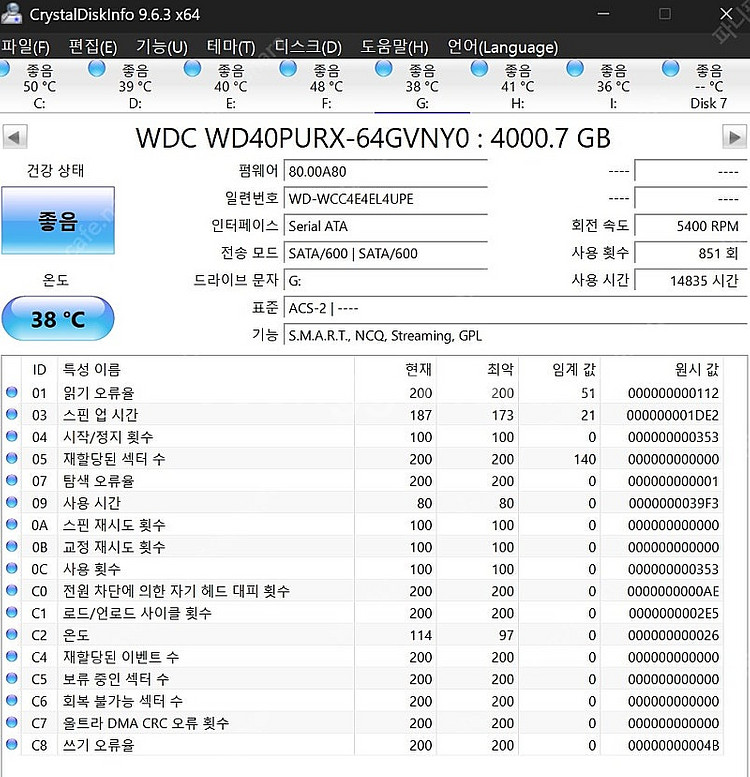Click status icon of row C8 쓰기 오류율
Viewport: 750px width, 777px height.
12,744
